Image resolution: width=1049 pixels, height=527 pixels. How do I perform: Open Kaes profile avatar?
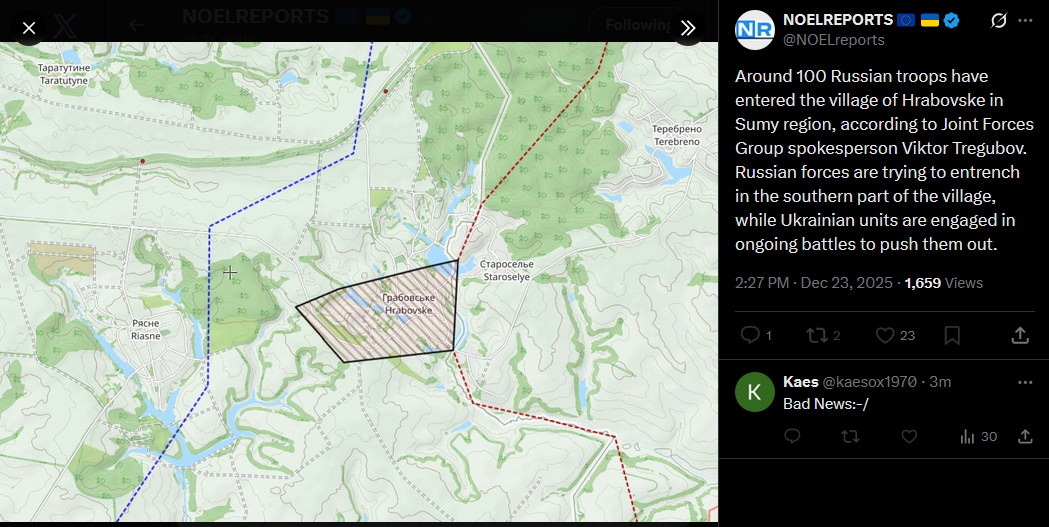click(x=755, y=392)
